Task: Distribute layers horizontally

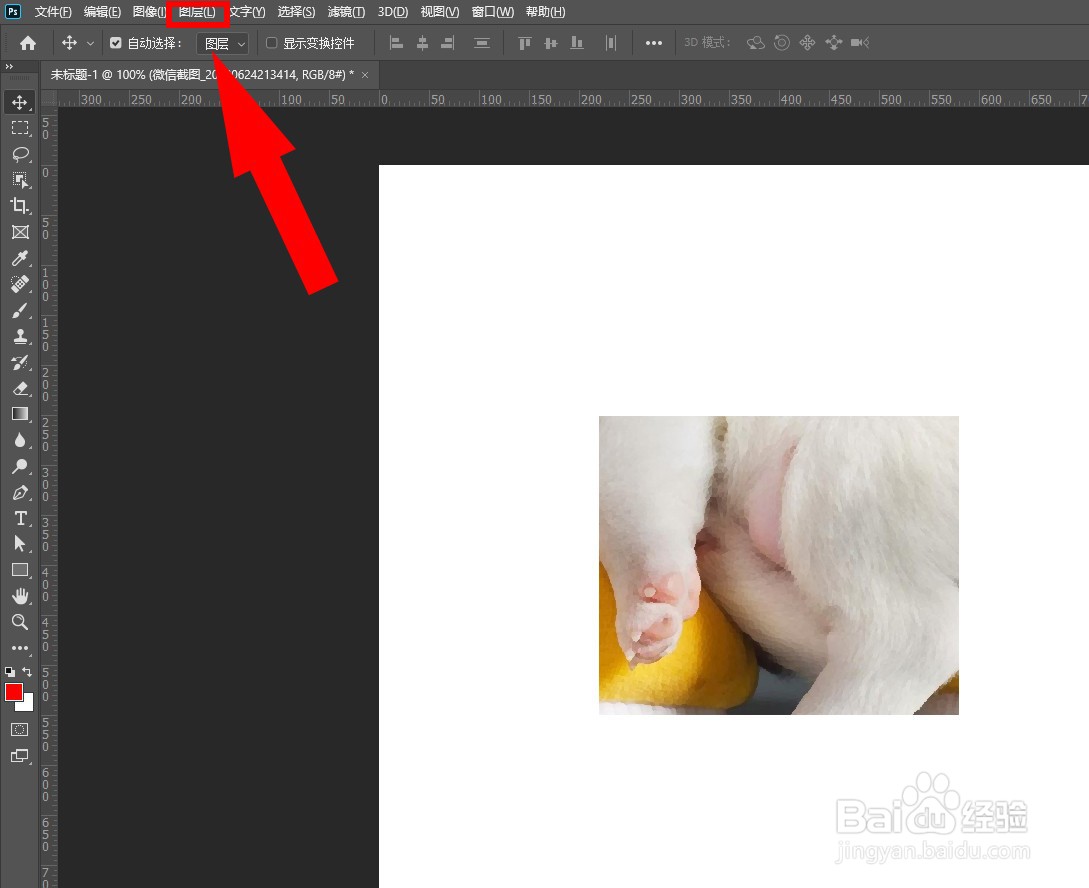Action: [x=610, y=43]
